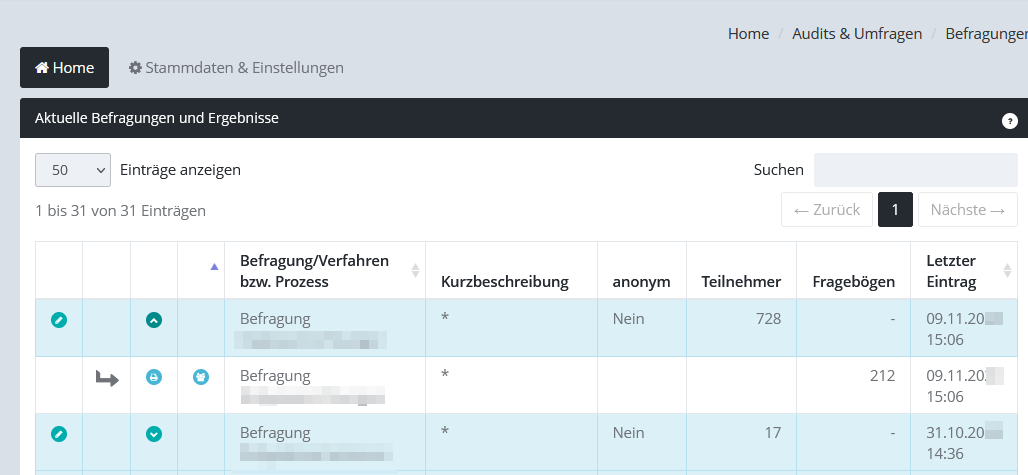The image size is (1028, 475).
Task: Go to Audits & Umfragen breadcrumb
Action: (857, 34)
